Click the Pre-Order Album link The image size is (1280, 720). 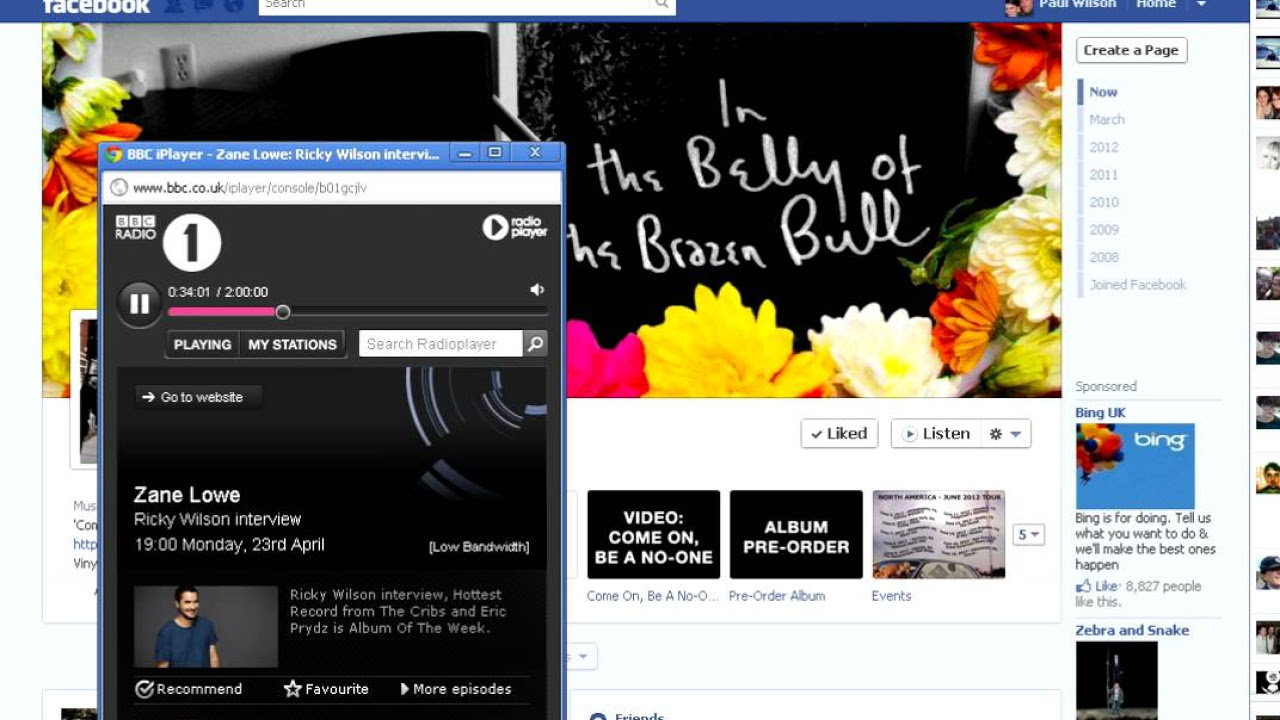point(777,596)
